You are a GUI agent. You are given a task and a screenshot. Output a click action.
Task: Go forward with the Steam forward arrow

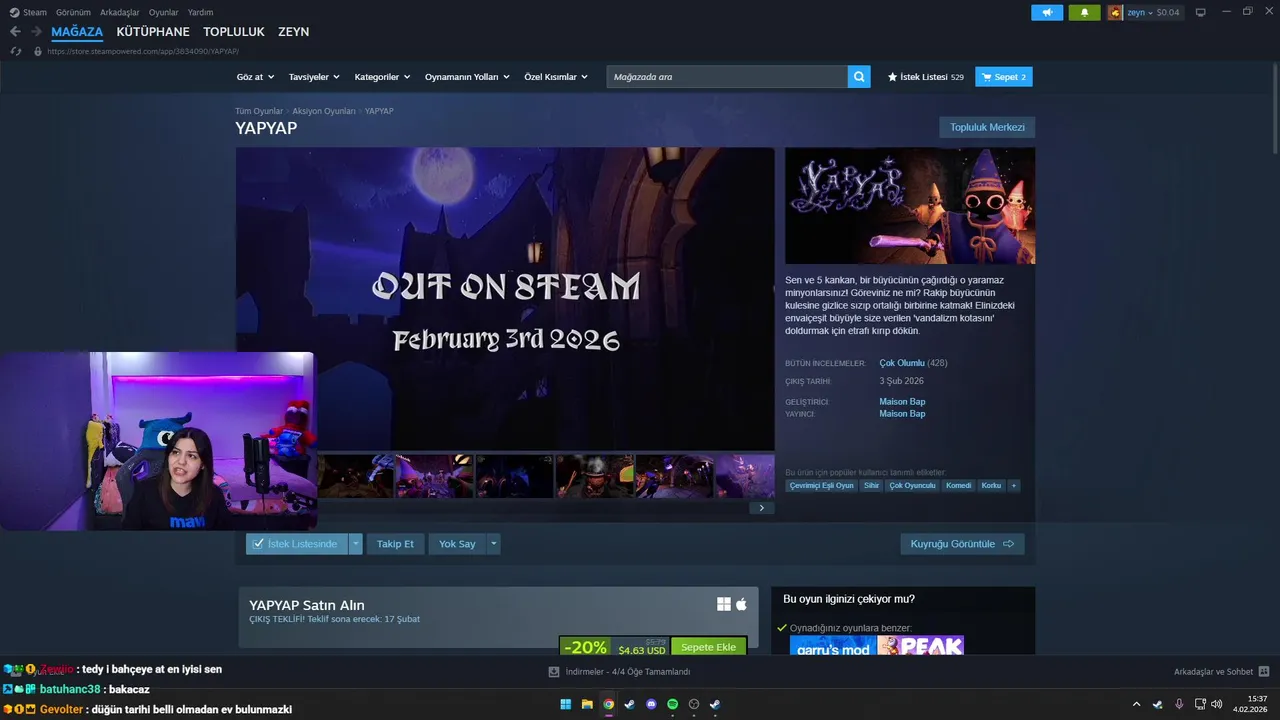(x=36, y=32)
